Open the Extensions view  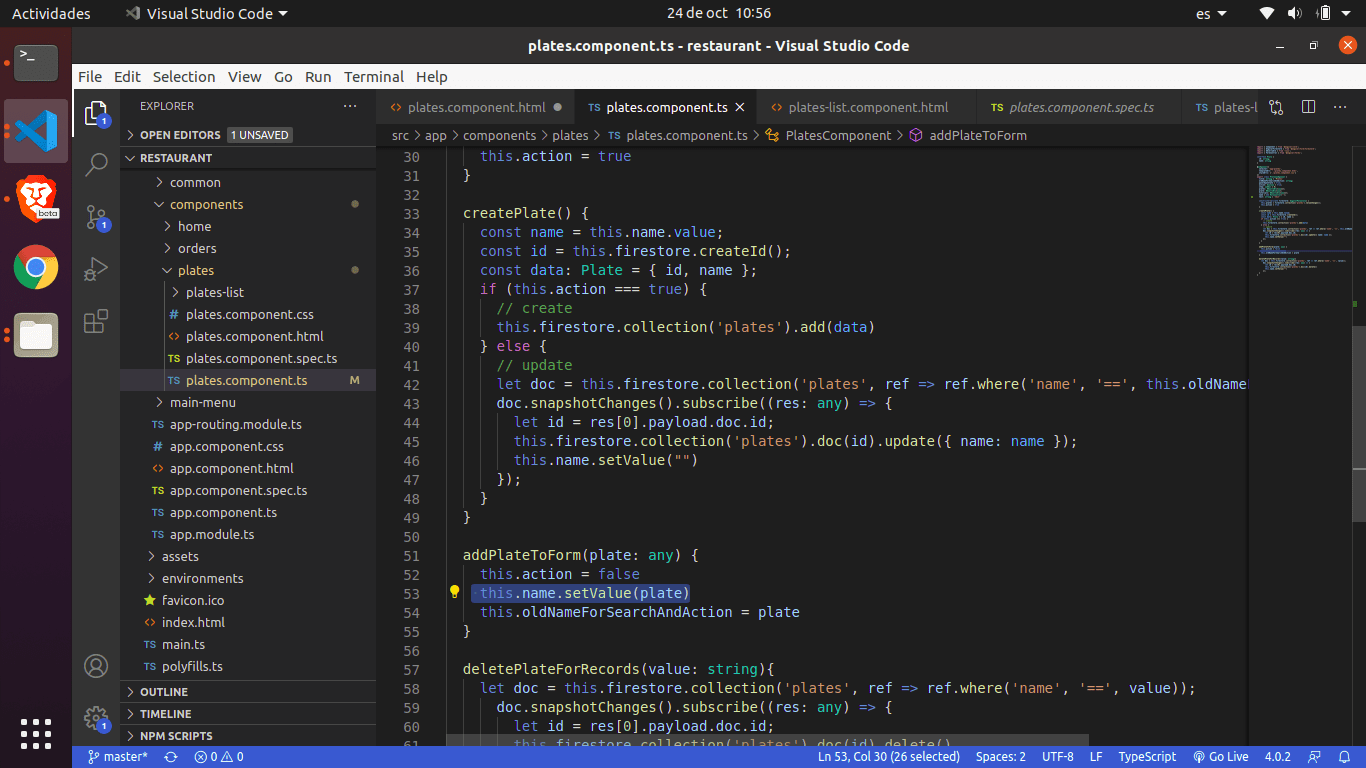96,322
